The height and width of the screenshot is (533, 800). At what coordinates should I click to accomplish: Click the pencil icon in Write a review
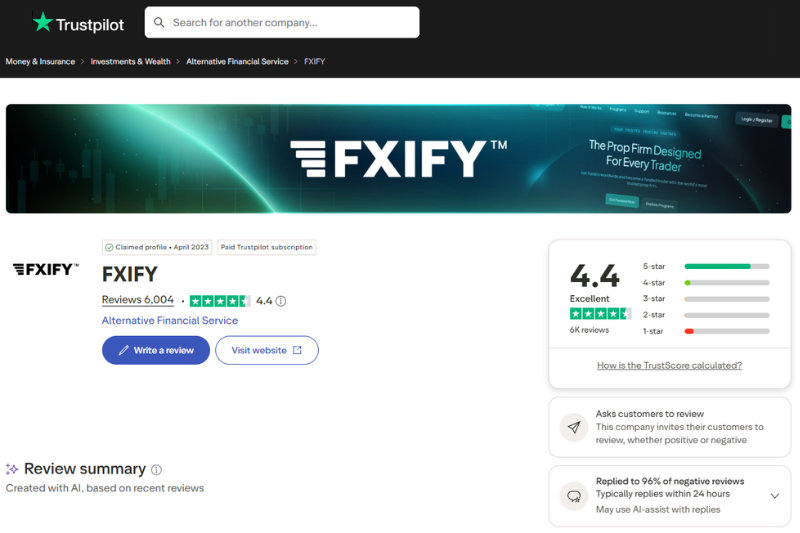(x=123, y=350)
